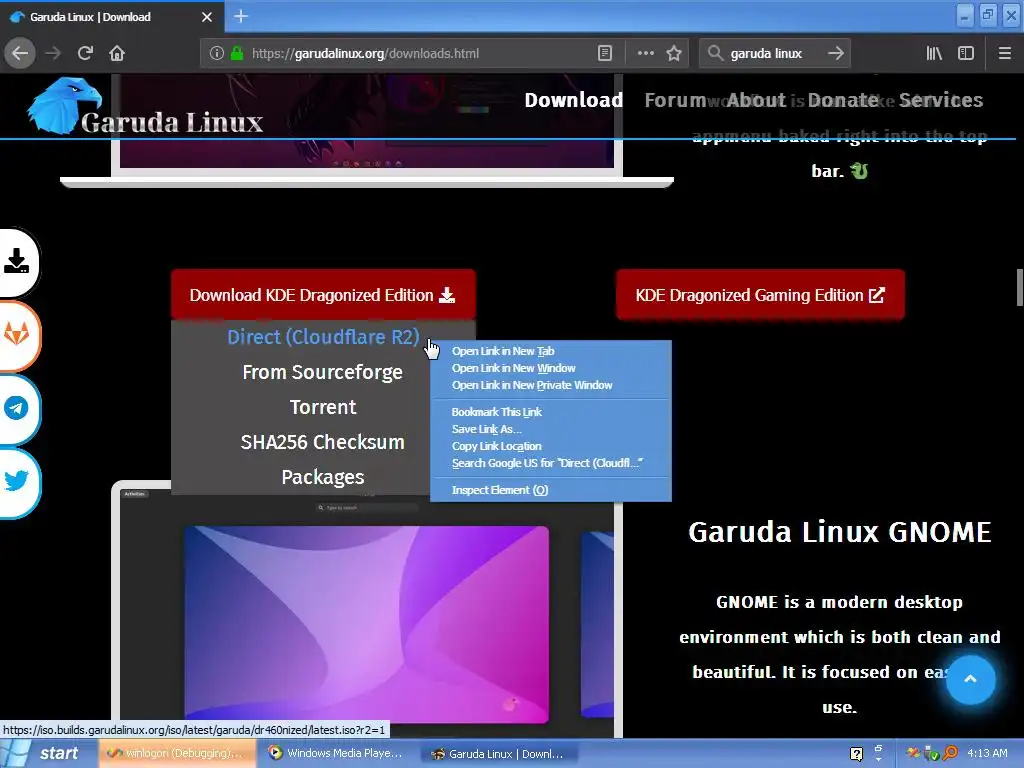Open Donate in site navigation
1024x768 pixels.
pos(843,100)
